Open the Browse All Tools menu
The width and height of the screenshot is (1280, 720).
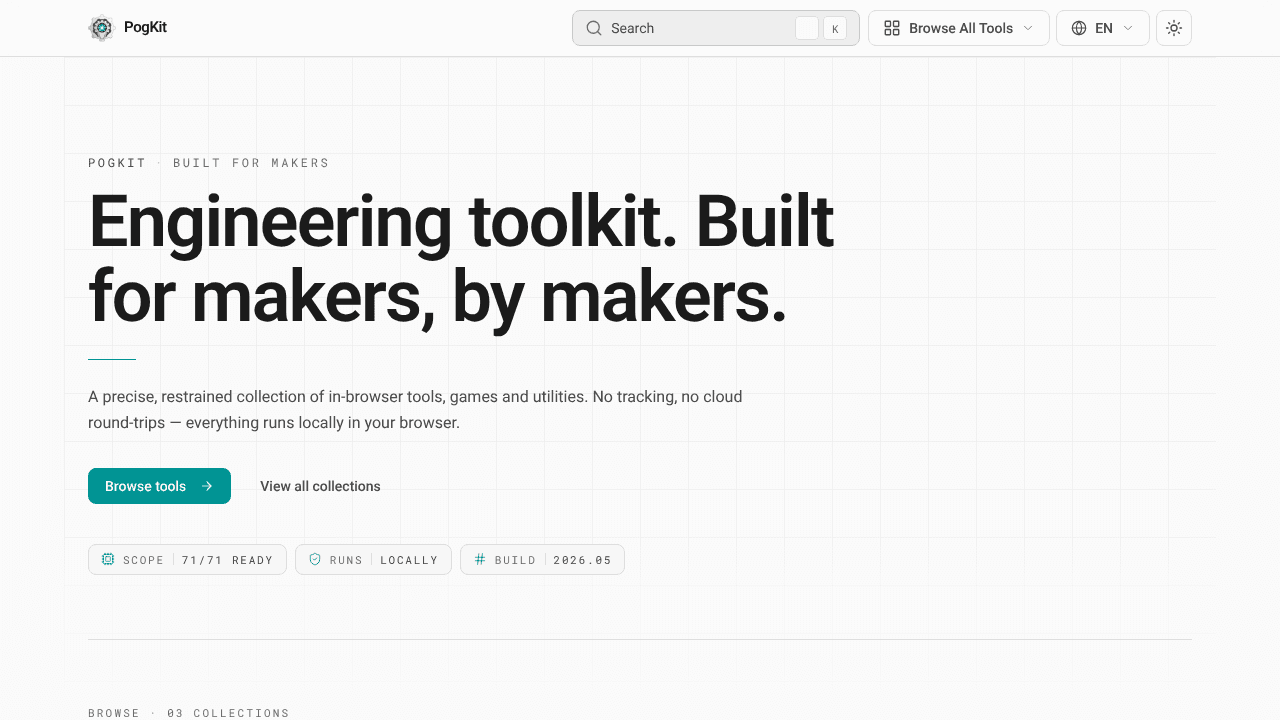958,28
